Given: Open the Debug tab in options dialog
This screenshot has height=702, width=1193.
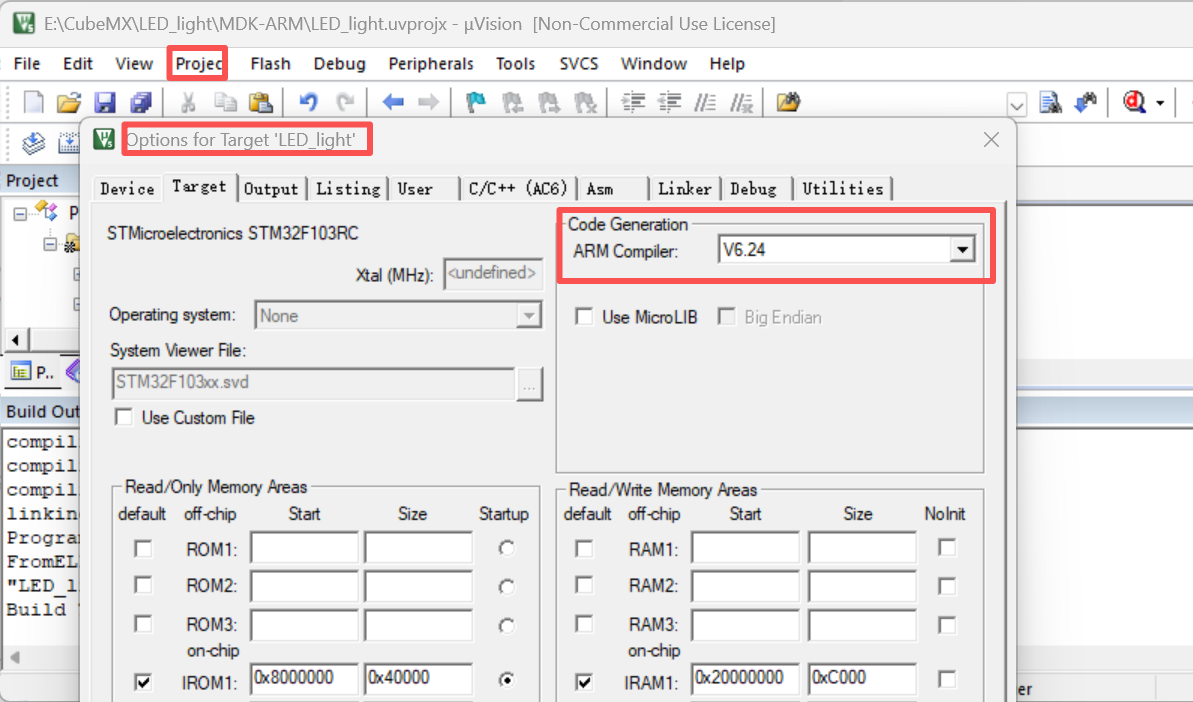Looking at the screenshot, I should click(754, 189).
